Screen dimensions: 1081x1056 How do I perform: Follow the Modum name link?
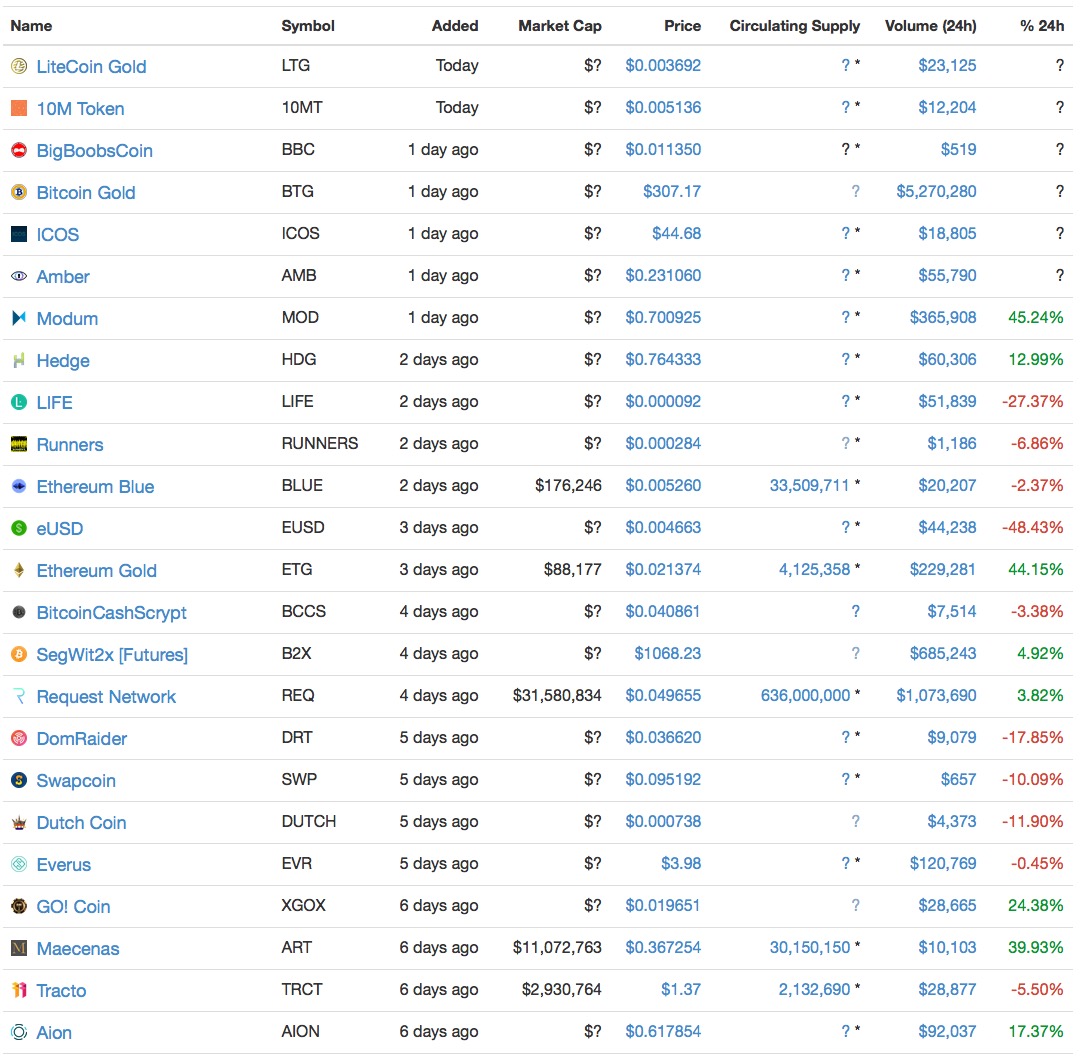point(67,319)
